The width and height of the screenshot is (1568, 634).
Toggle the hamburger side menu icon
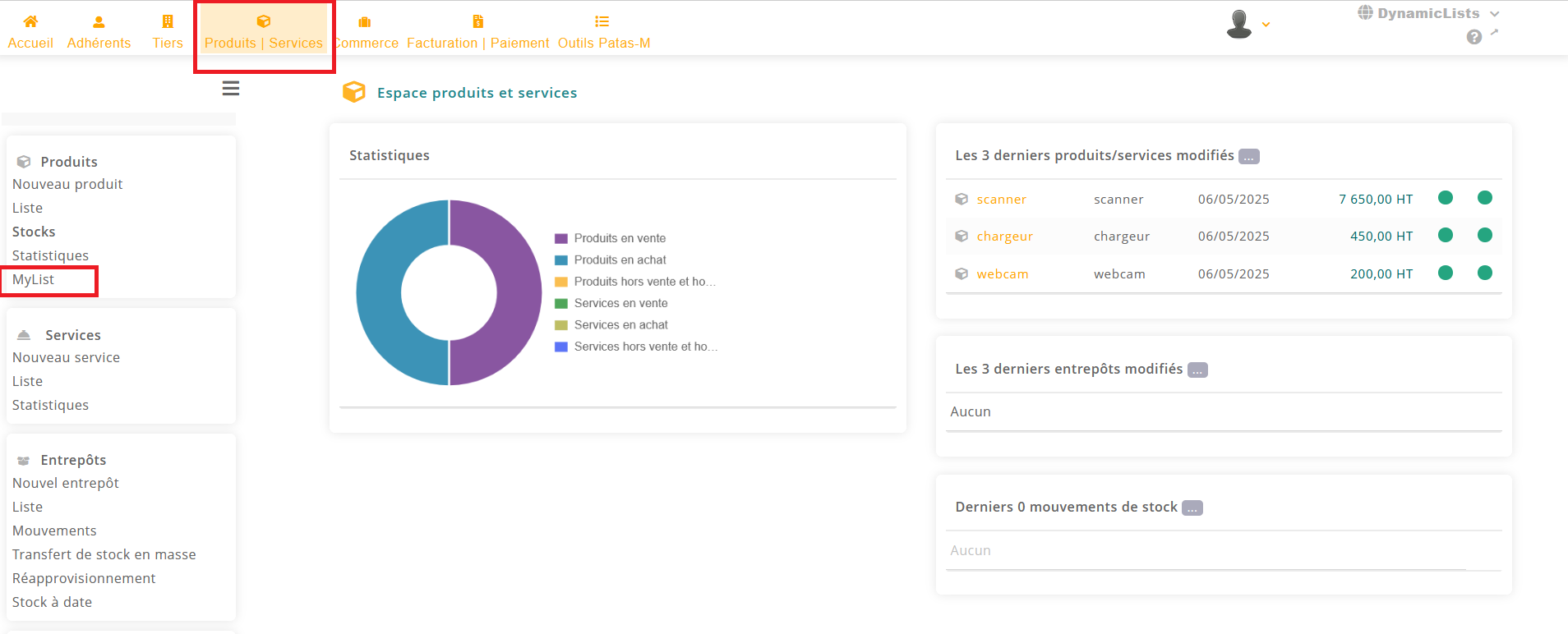click(231, 89)
